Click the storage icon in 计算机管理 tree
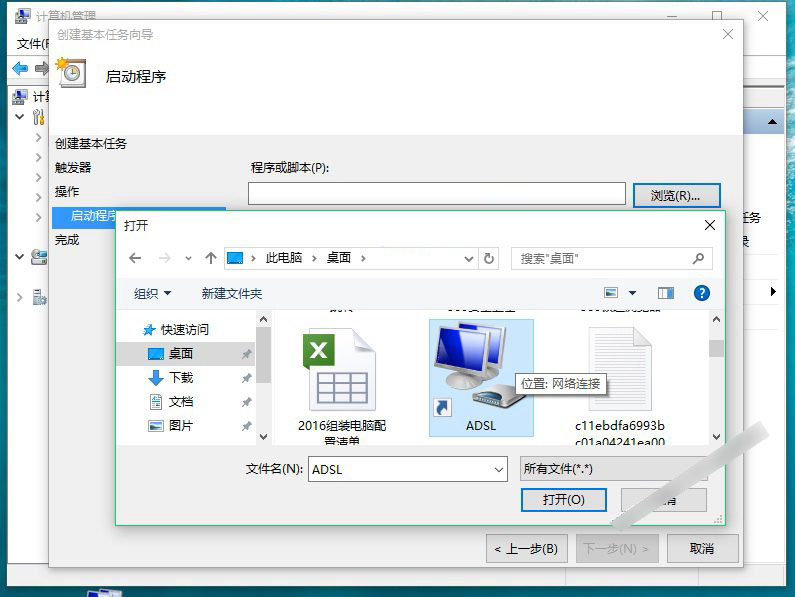This screenshot has width=795, height=597. pyautogui.click(x=39, y=257)
